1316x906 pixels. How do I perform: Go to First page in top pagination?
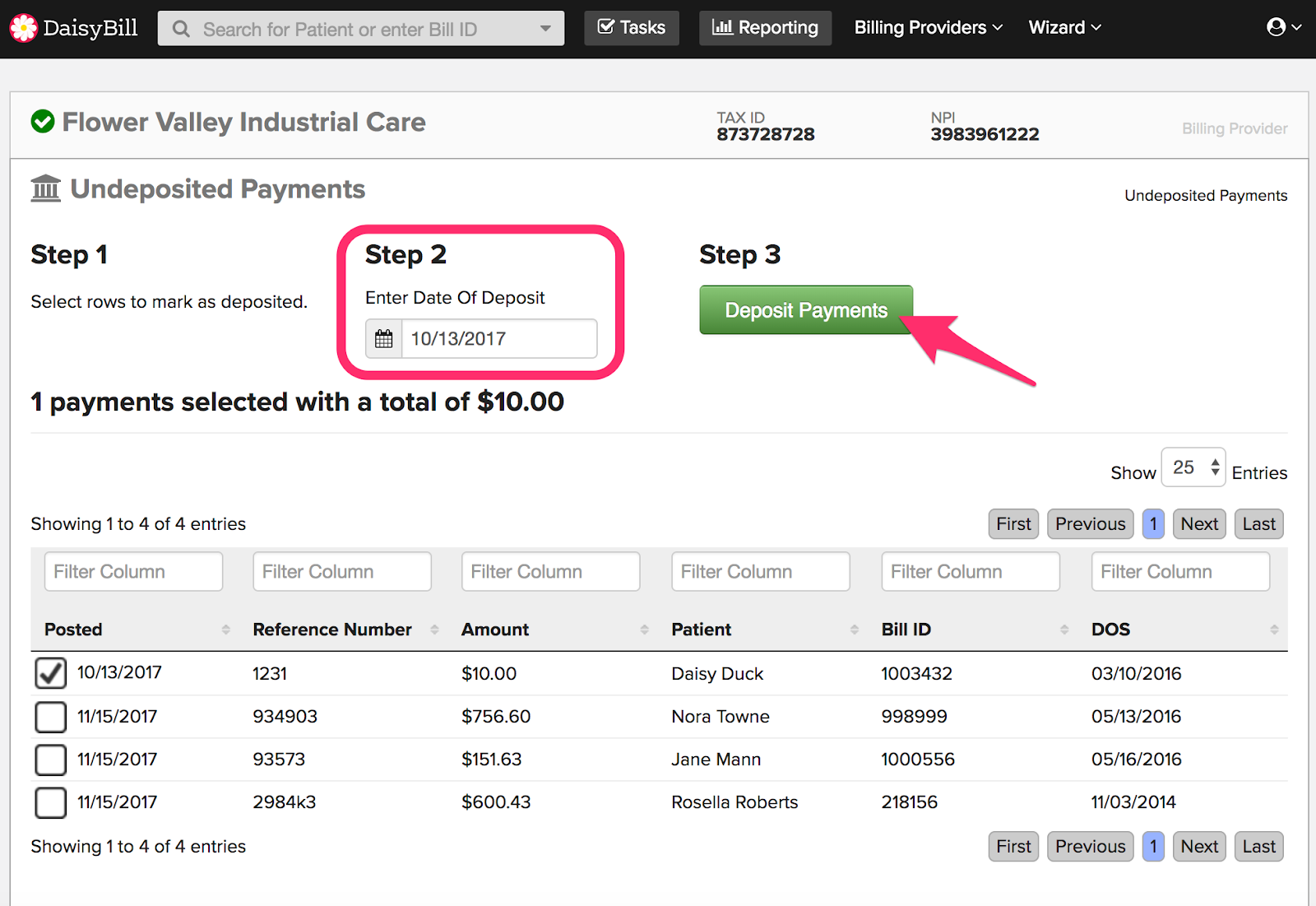click(1013, 524)
